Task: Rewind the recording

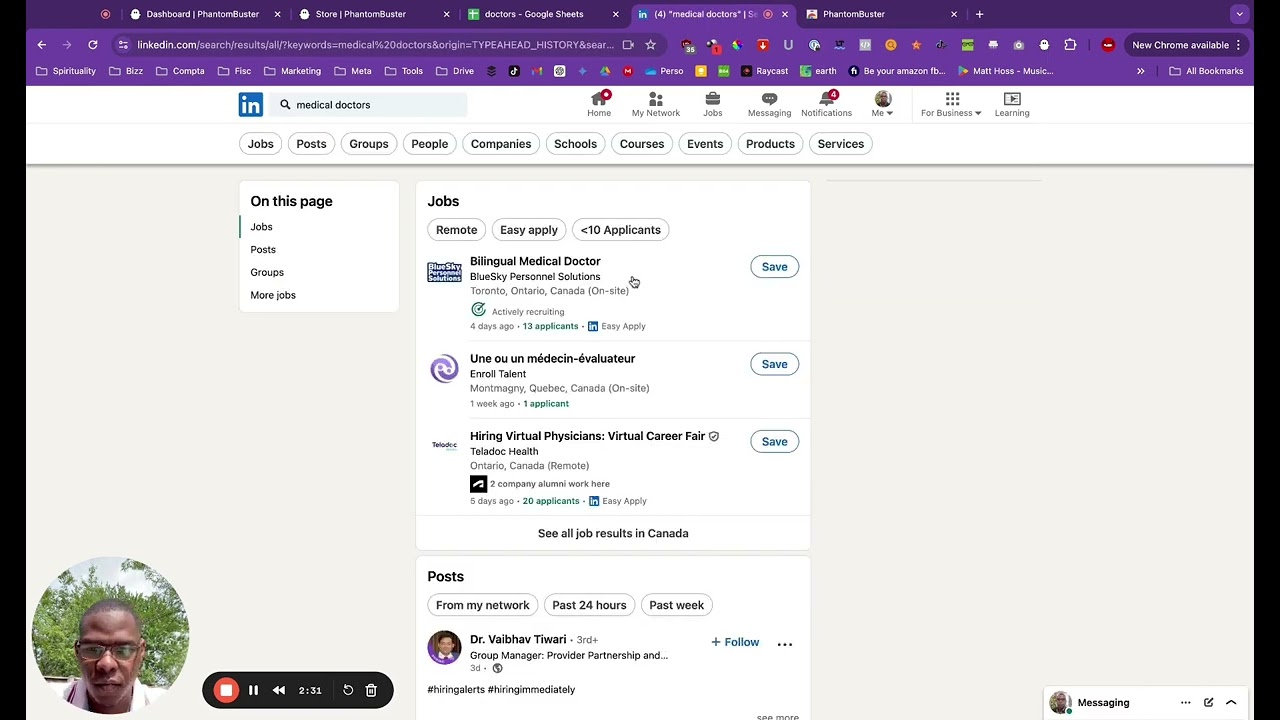Action: click(279, 690)
